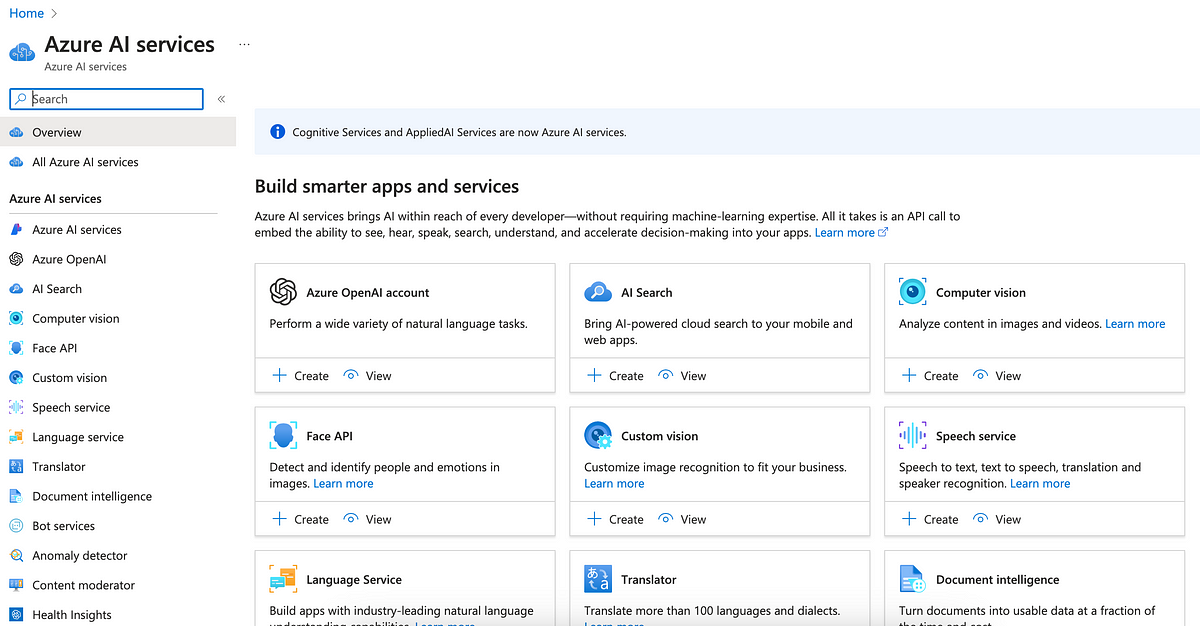The height and width of the screenshot is (626, 1200).
Task: View Custom vision resources
Action: pyautogui.click(x=682, y=519)
